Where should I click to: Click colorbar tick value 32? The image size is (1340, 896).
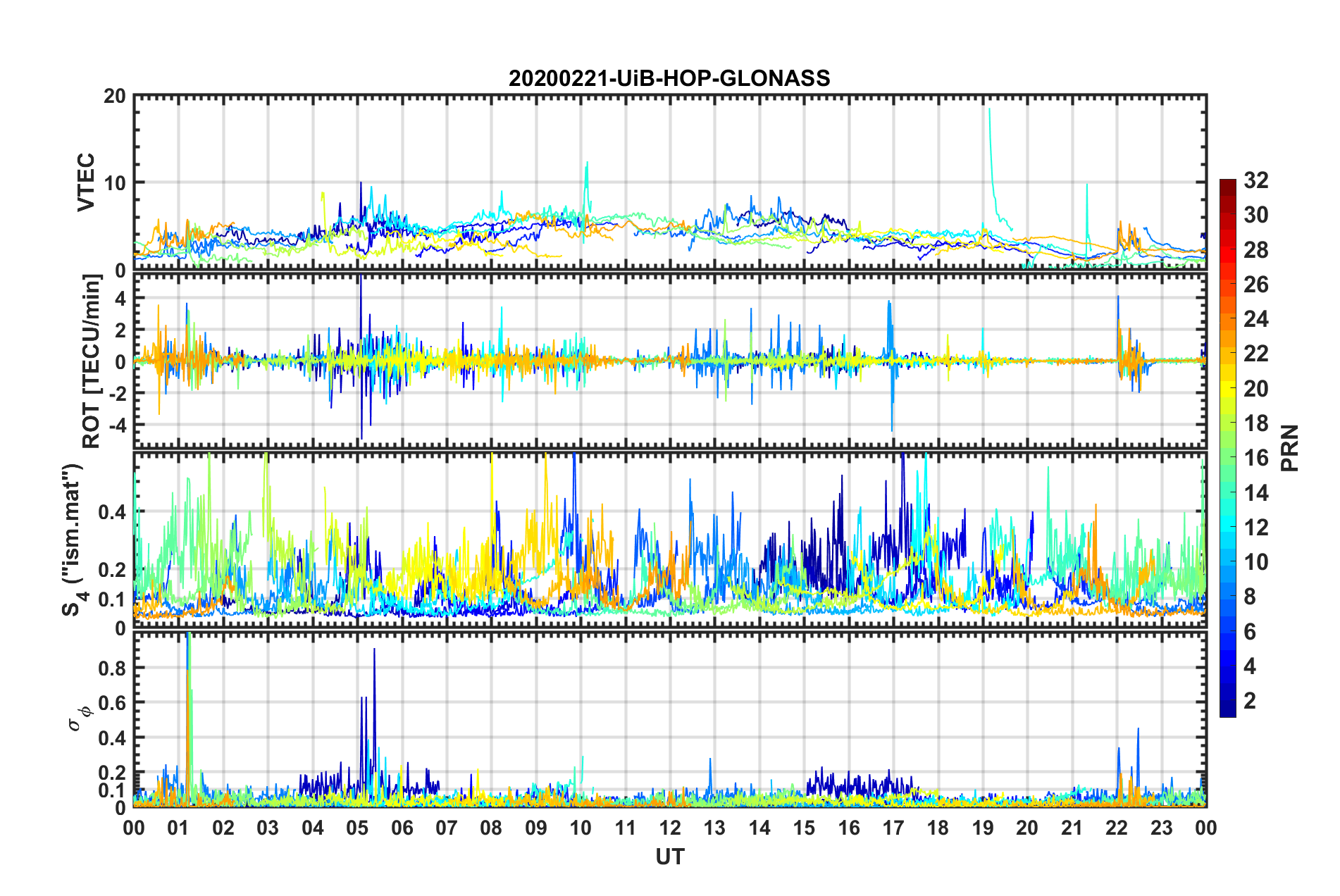pyautogui.click(x=1255, y=180)
